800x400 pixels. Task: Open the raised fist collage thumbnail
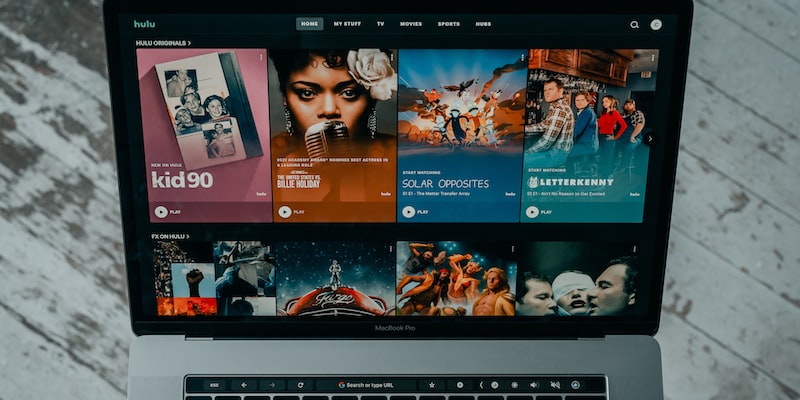click(x=214, y=279)
